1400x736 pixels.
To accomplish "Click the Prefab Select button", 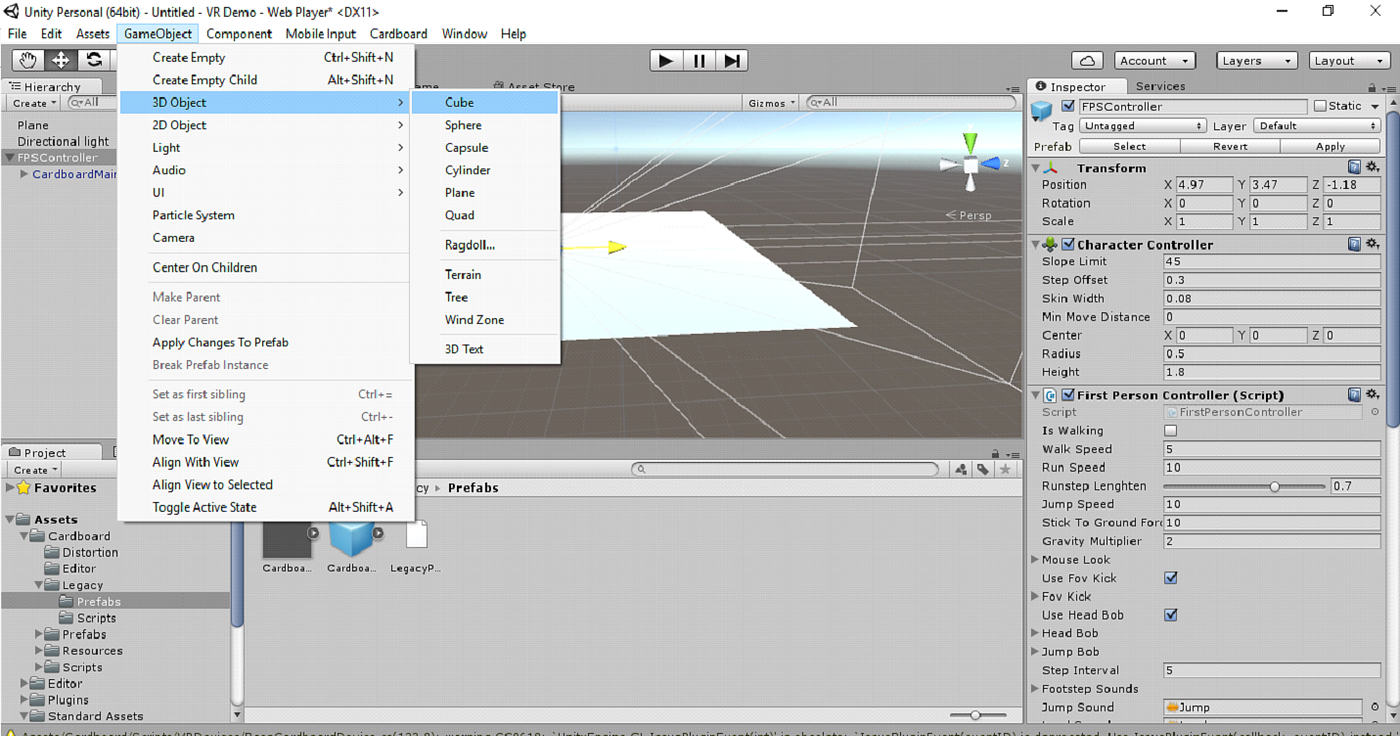I will [x=1129, y=146].
